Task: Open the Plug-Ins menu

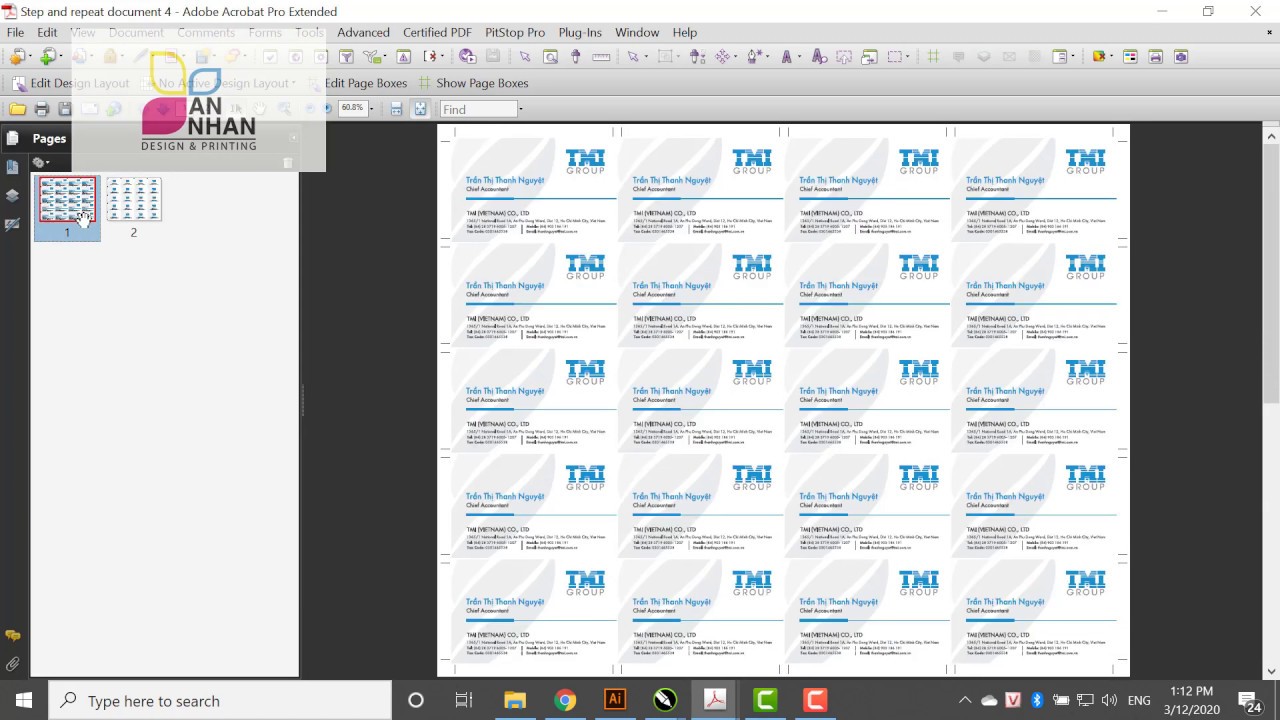Action: click(580, 32)
